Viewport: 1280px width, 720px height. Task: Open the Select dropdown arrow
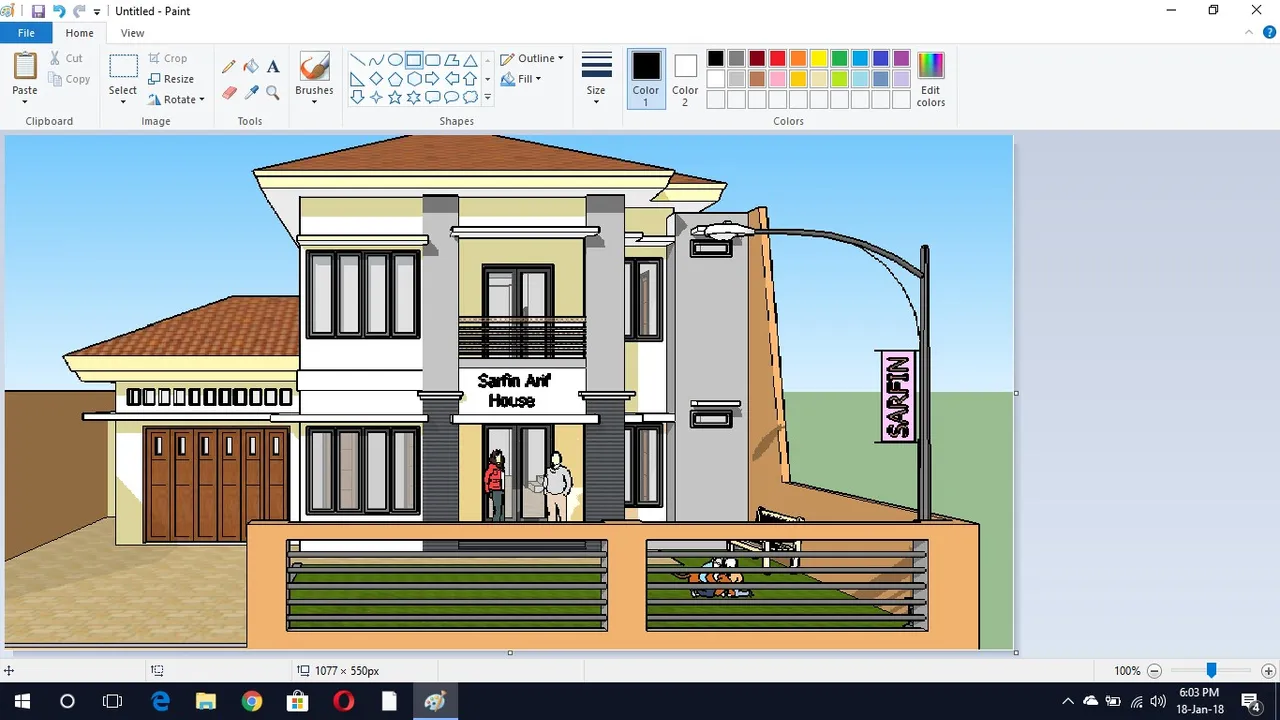(123, 101)
